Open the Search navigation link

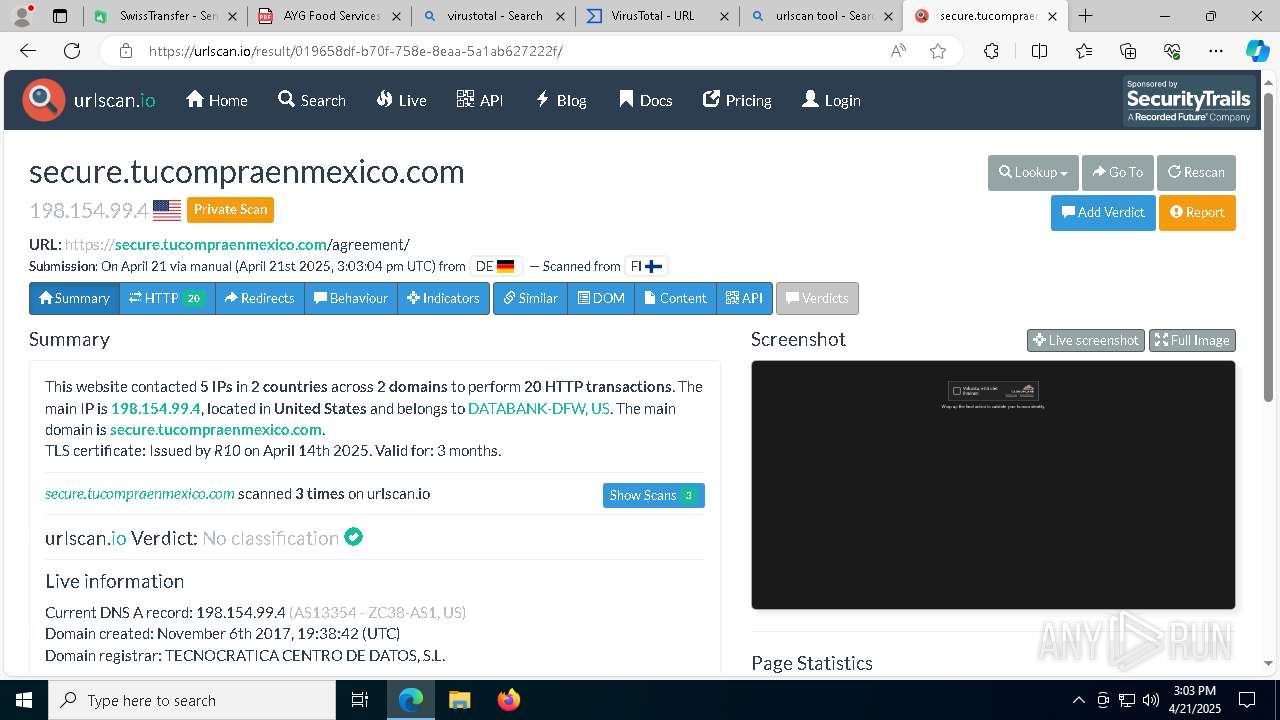point(312,100)
